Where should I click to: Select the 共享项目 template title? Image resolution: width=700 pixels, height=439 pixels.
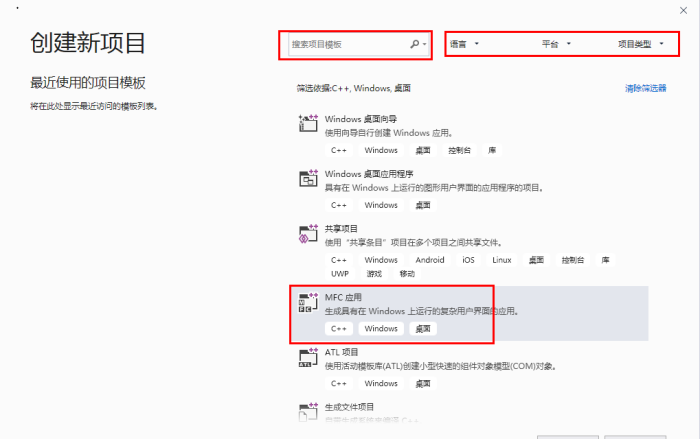point(341,229)
